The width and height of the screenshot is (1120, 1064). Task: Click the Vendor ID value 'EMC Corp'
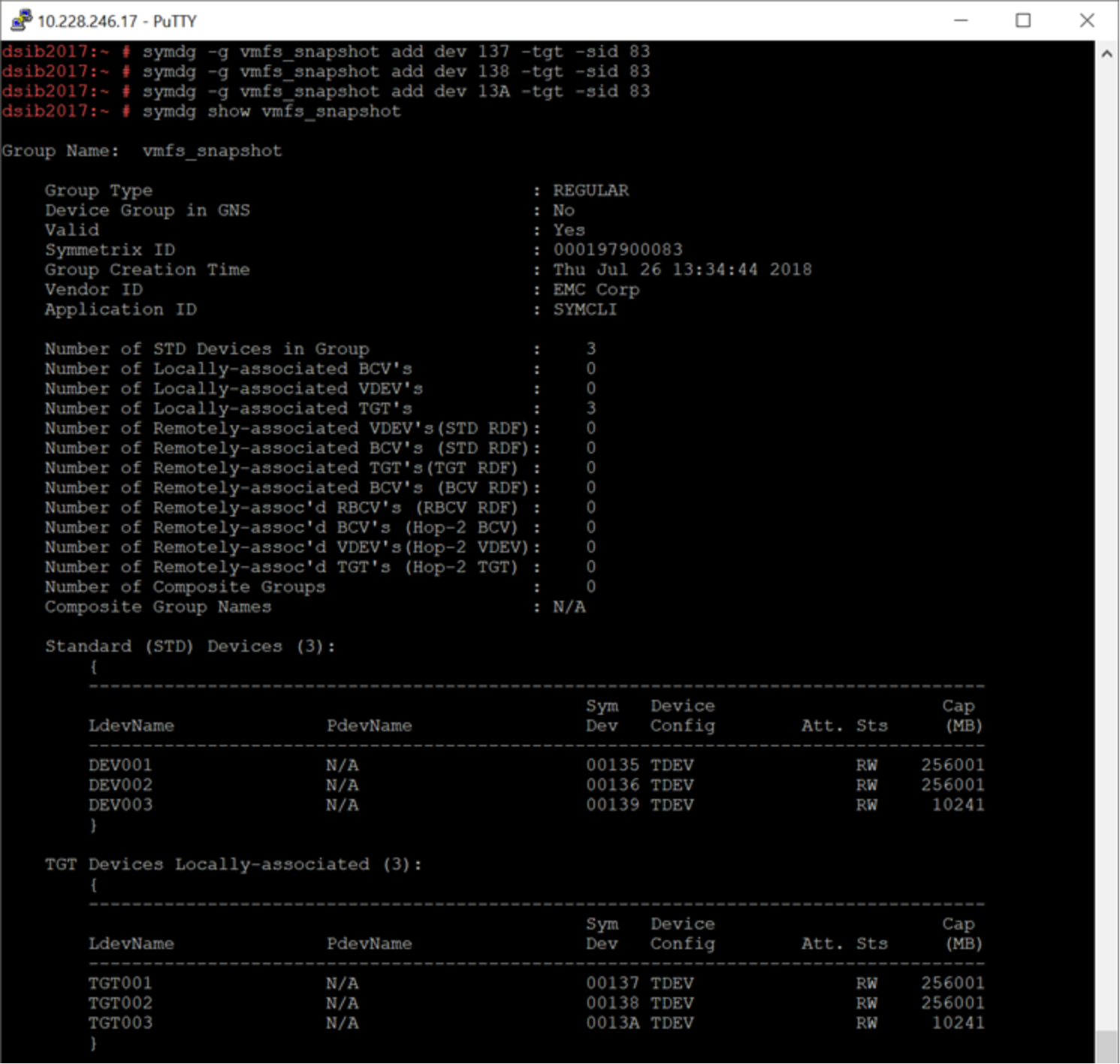(x=596, y=290)
